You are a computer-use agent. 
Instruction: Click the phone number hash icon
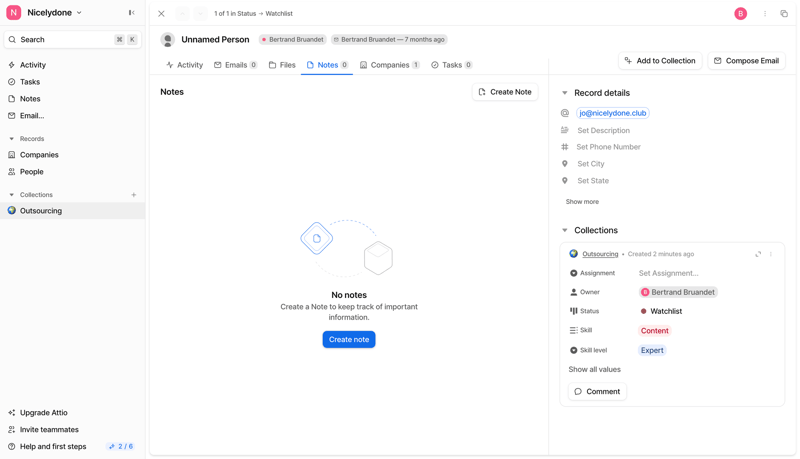[565, 147]
